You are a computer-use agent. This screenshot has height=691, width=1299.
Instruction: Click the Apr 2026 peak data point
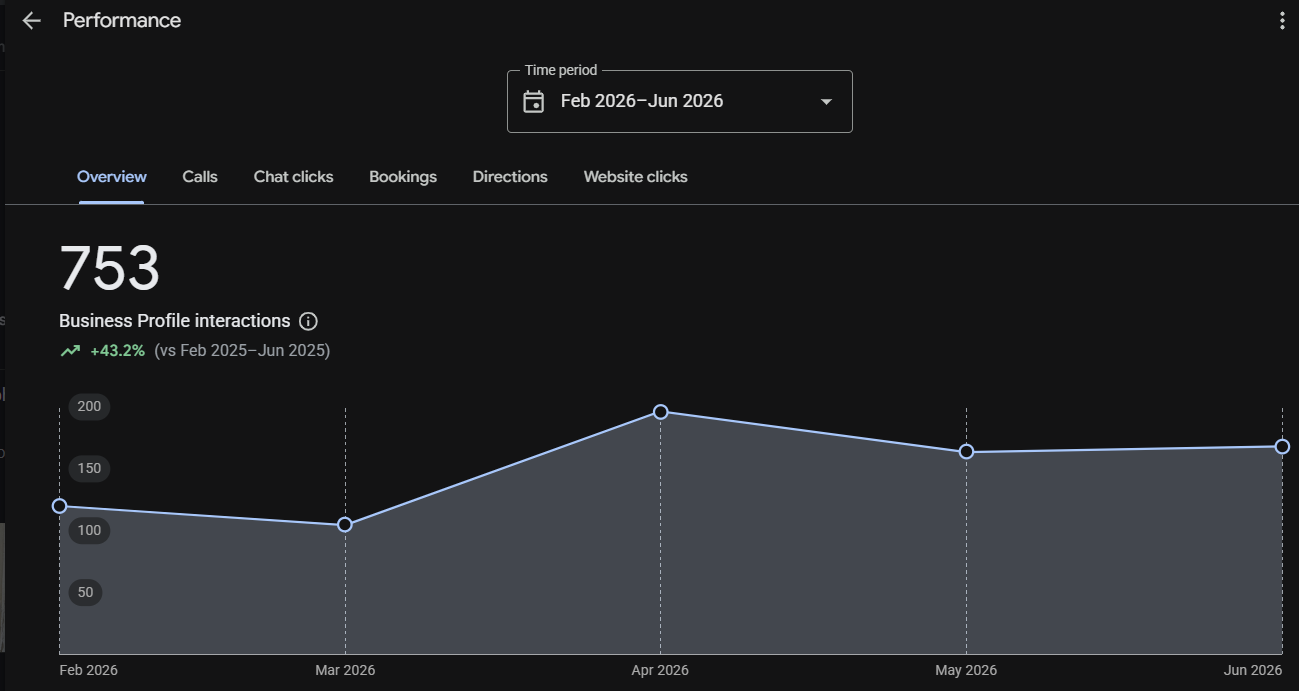click(660, 412)
